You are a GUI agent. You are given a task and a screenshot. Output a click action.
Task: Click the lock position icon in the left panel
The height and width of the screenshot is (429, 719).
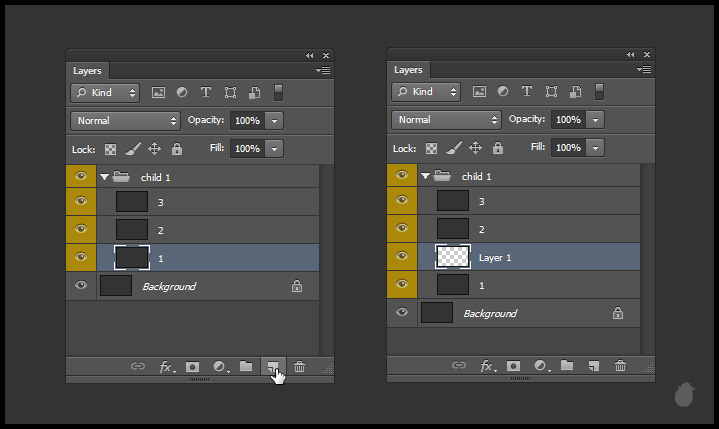[155, 149]
